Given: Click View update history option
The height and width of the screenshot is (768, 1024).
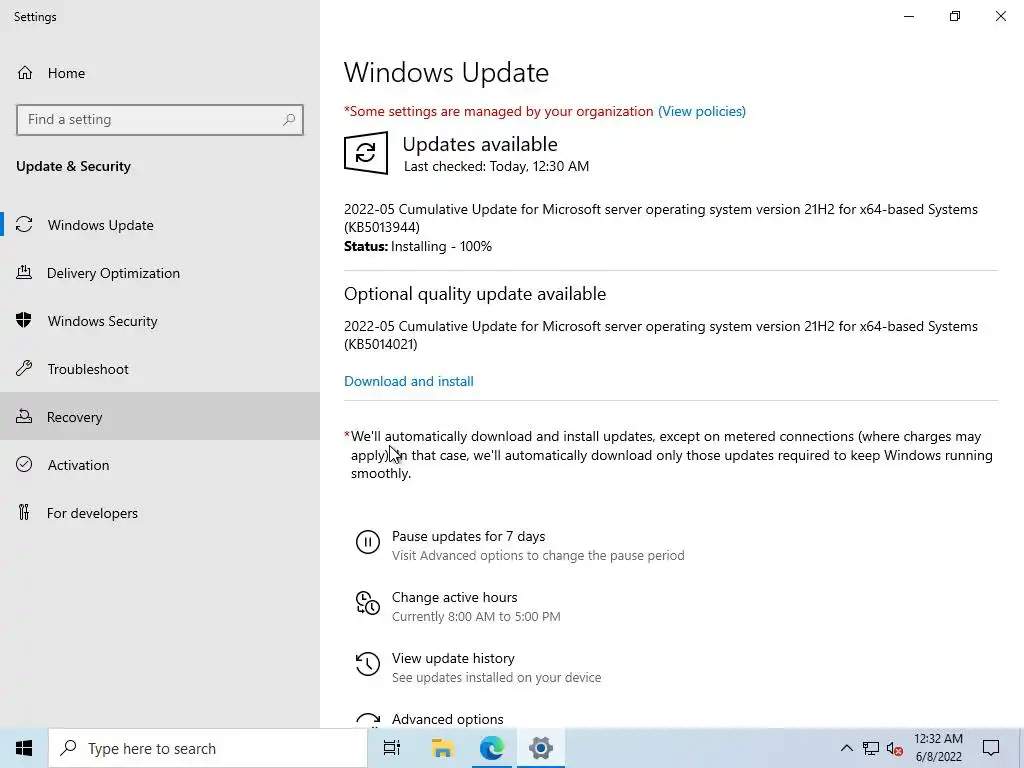Looking at the screenshot, I should point(453,658).
